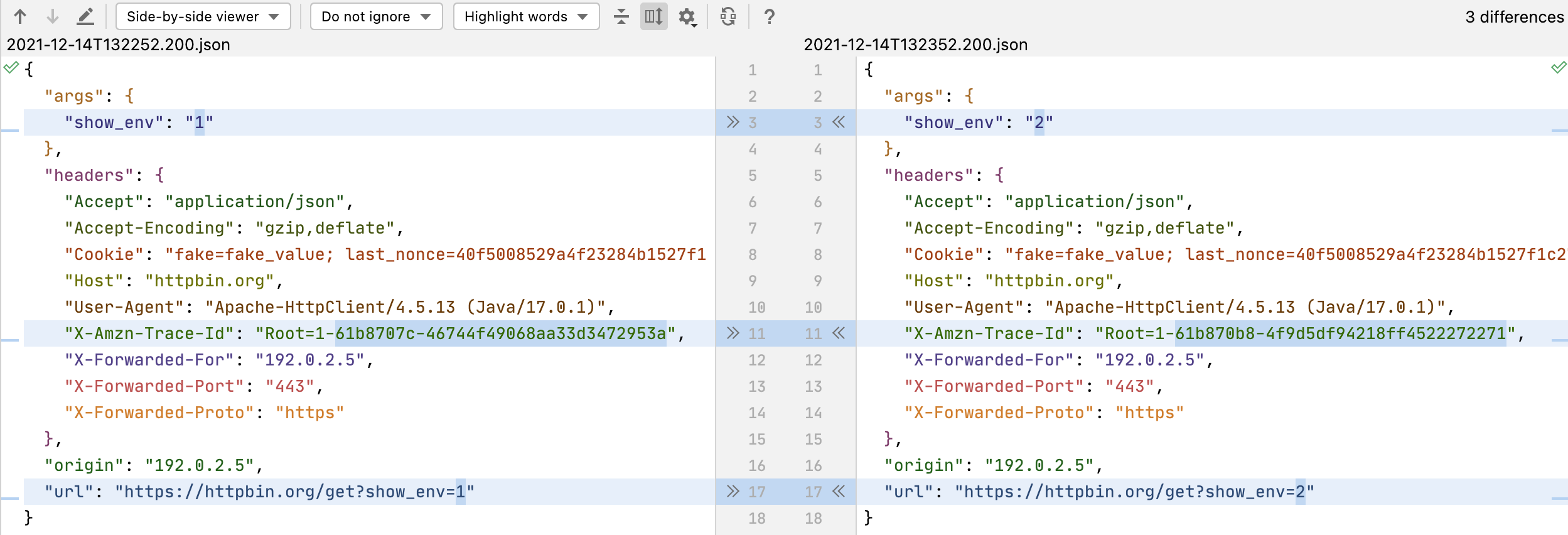Click right-edge change marker for line 11
This screenshot has height=535, width=1568.
pyautogui.click(x=1559, y=340)
